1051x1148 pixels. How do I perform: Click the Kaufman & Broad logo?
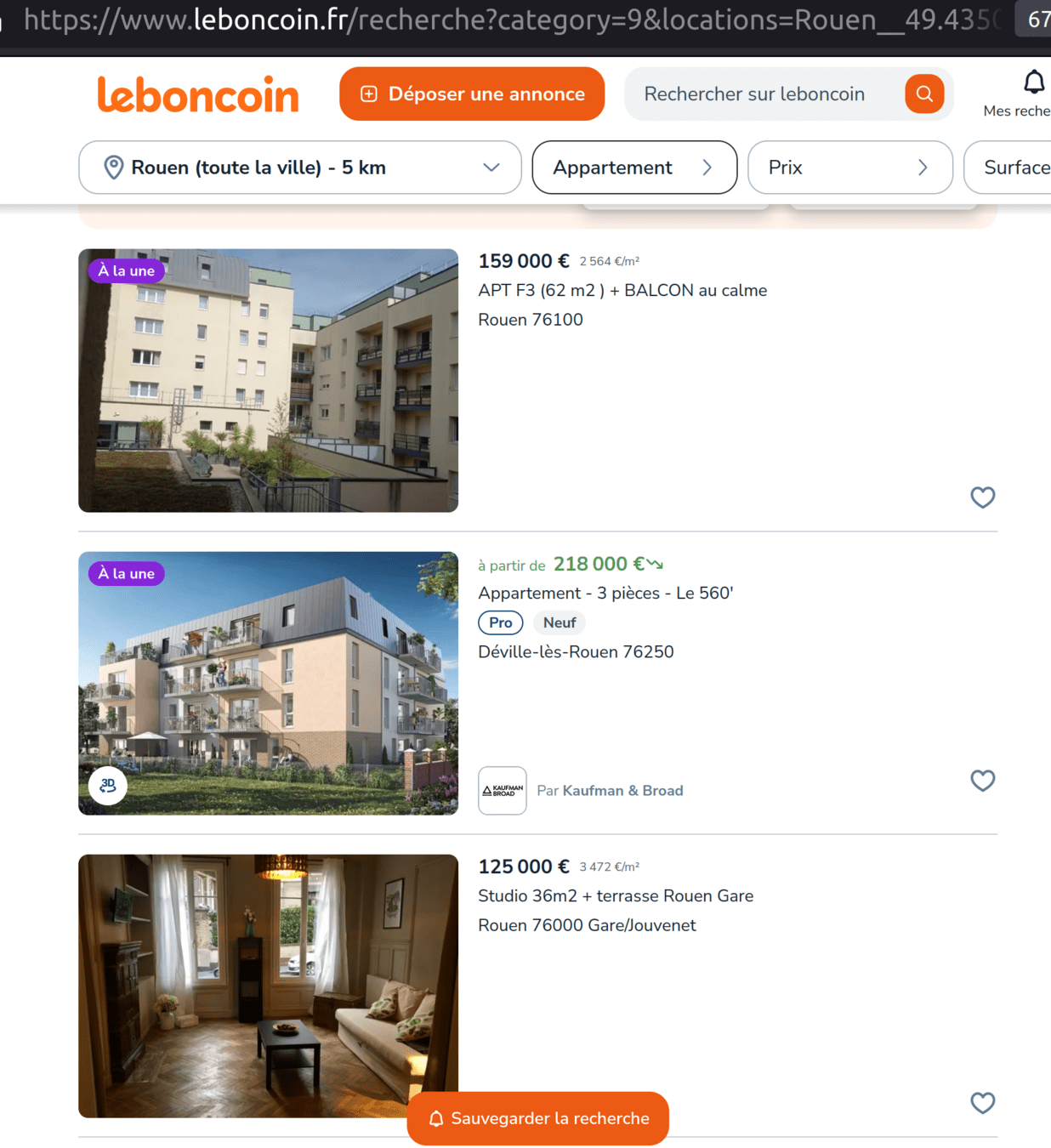coord(503,791)
